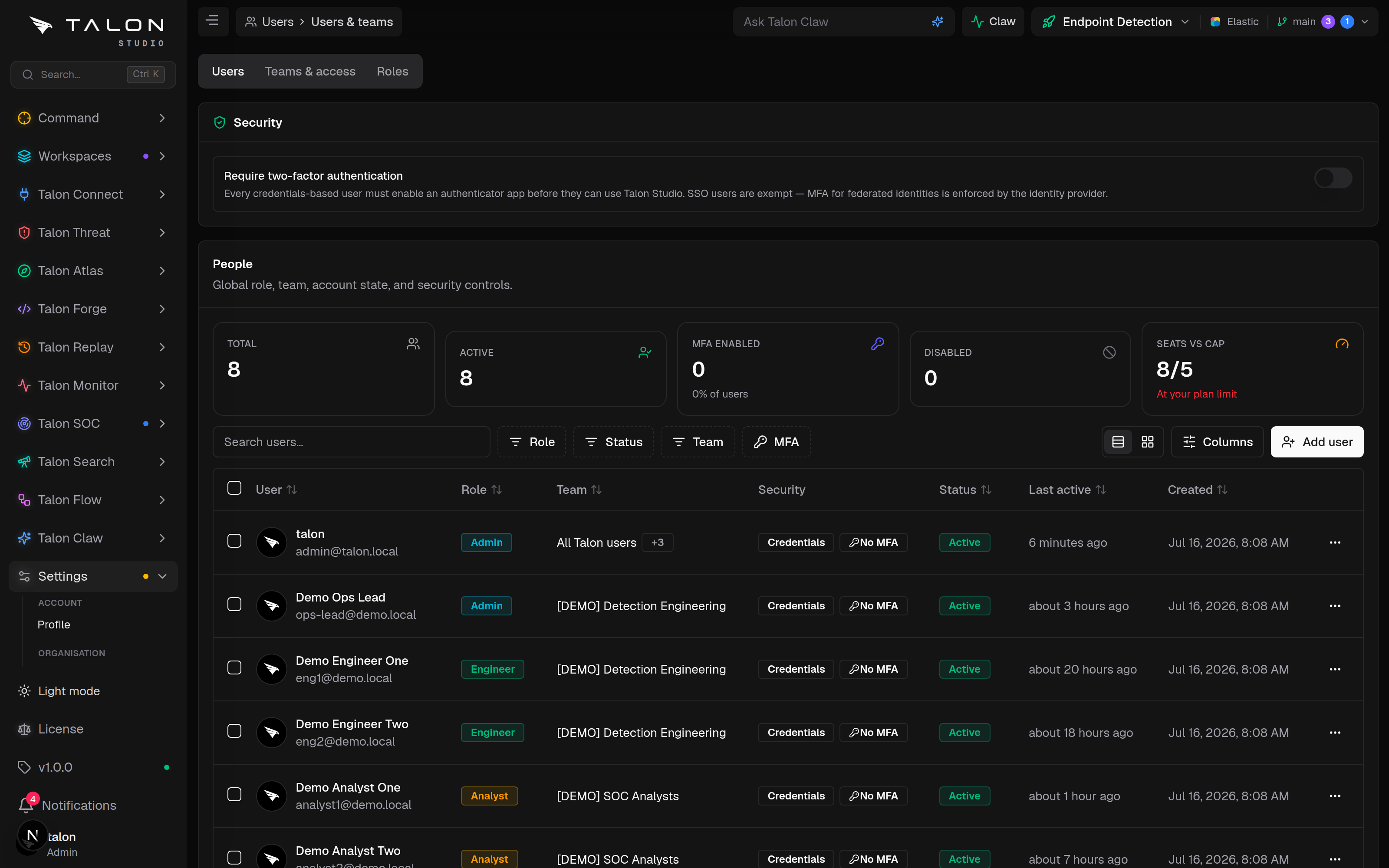Click the Talon Claw sparkle icon in Ask field

[937, 22]
